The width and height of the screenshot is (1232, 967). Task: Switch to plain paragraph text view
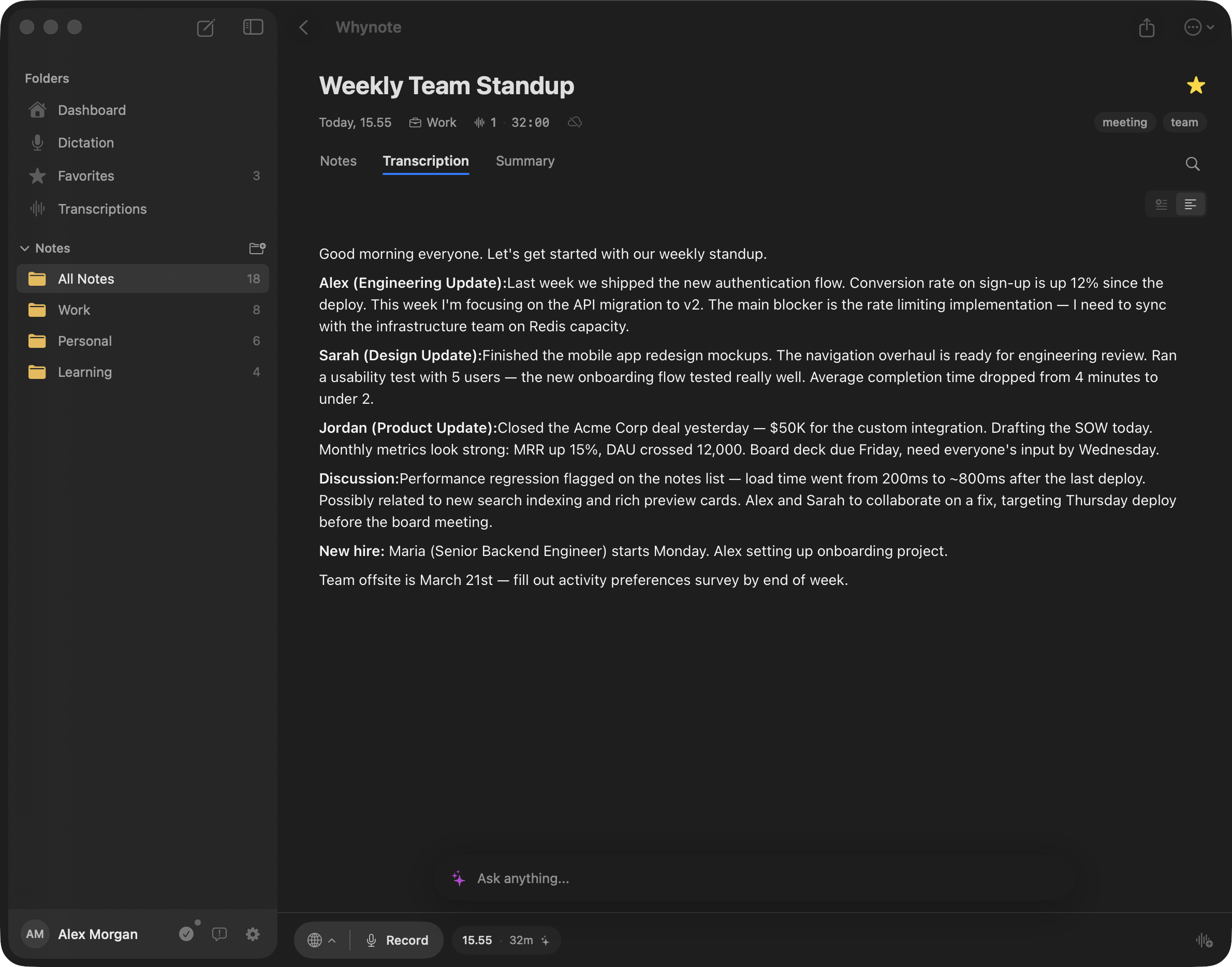tap(1190, 204)
